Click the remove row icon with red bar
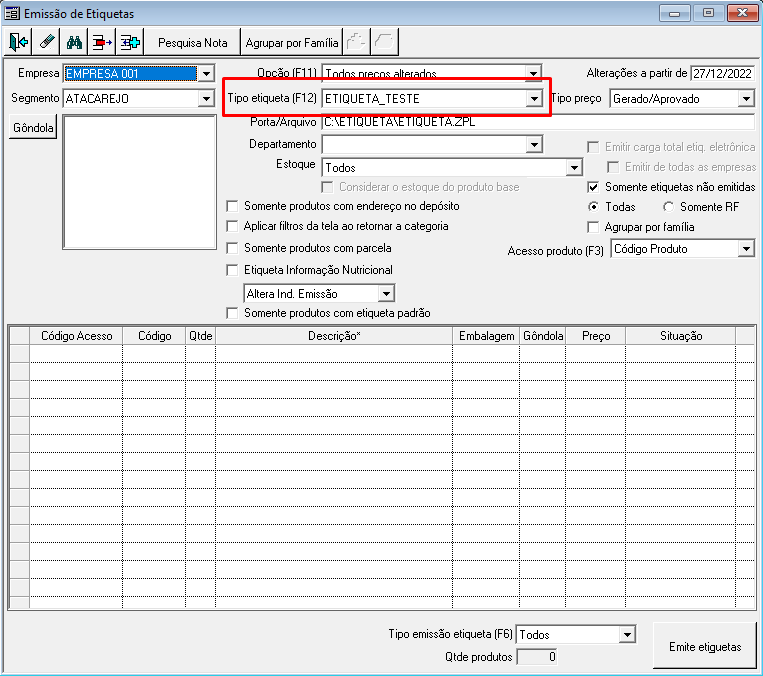 [x=102, y=42]
